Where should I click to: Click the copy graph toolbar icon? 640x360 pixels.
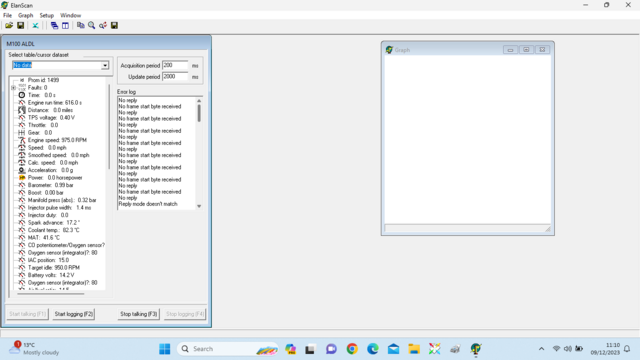tap(80, 25)
